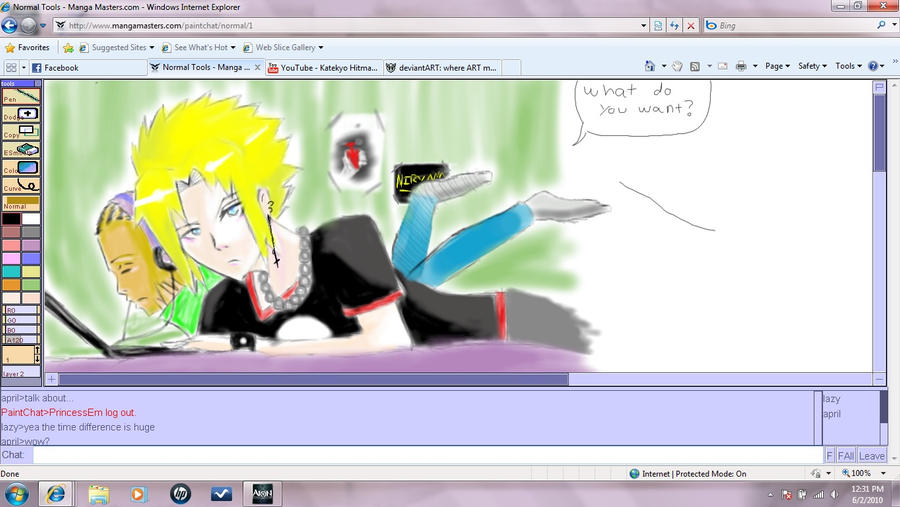Click the A120 alpha slider
The image size is (900, 507).
pyautogui.click(x=21, y=339)
